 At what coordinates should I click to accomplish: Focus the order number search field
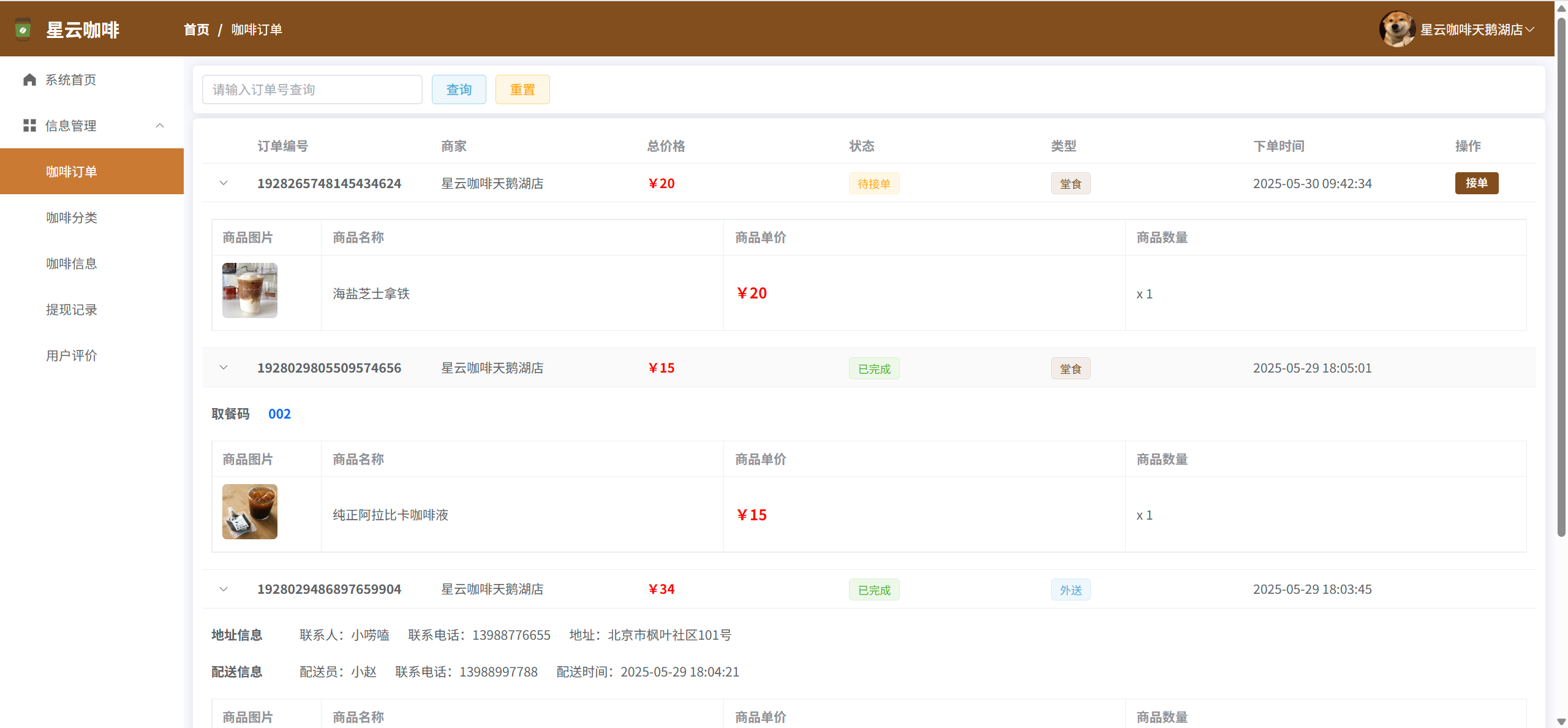pyautogui.click(x=312, y=89)
